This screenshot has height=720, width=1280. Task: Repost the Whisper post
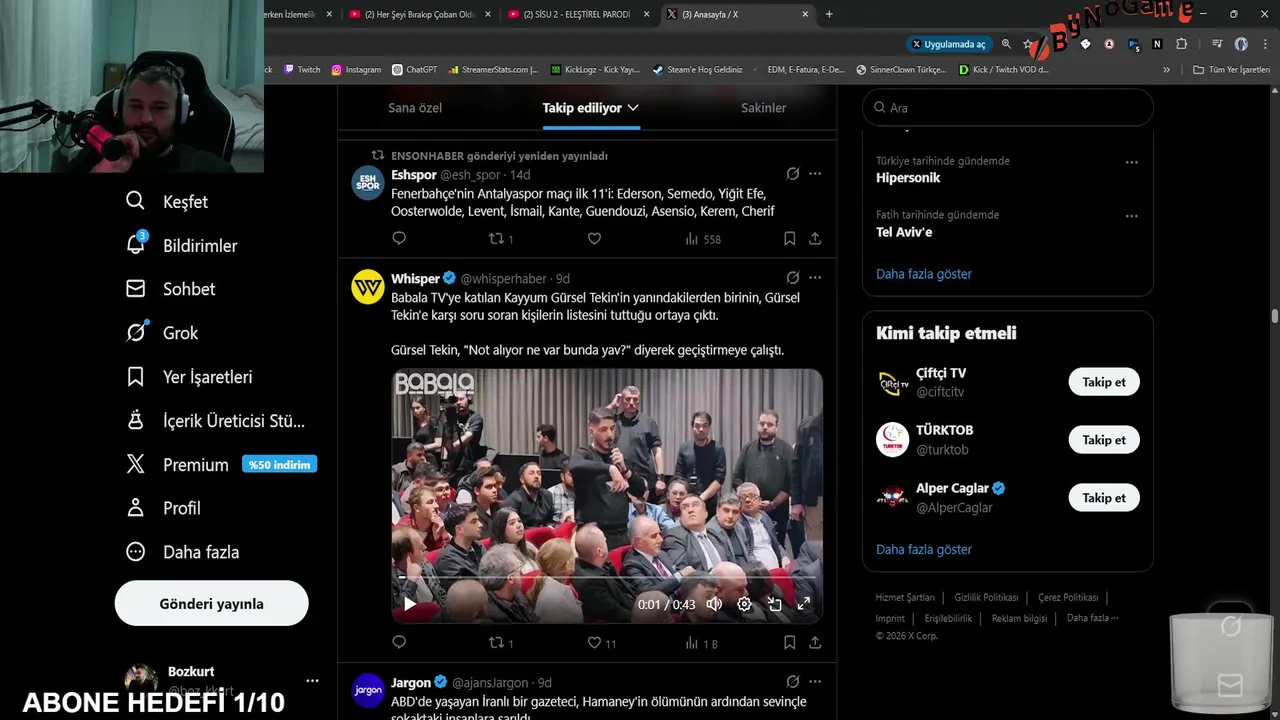(x=500, y=643)
